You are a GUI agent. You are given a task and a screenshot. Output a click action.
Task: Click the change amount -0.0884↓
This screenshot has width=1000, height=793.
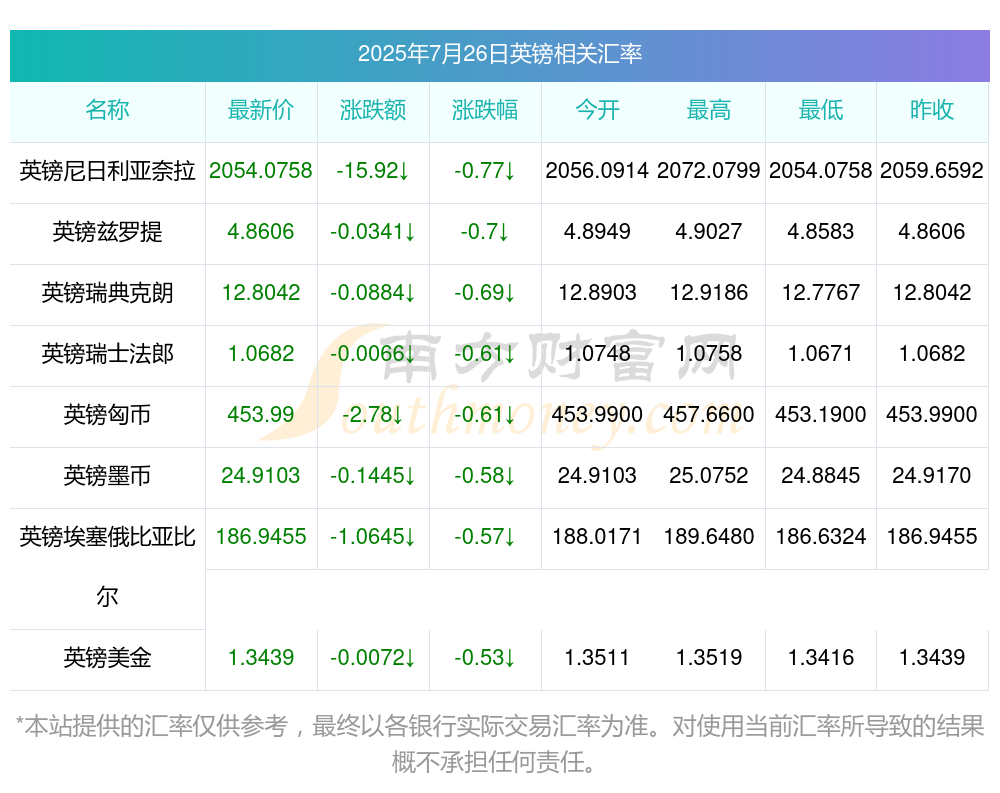point(373,293)
